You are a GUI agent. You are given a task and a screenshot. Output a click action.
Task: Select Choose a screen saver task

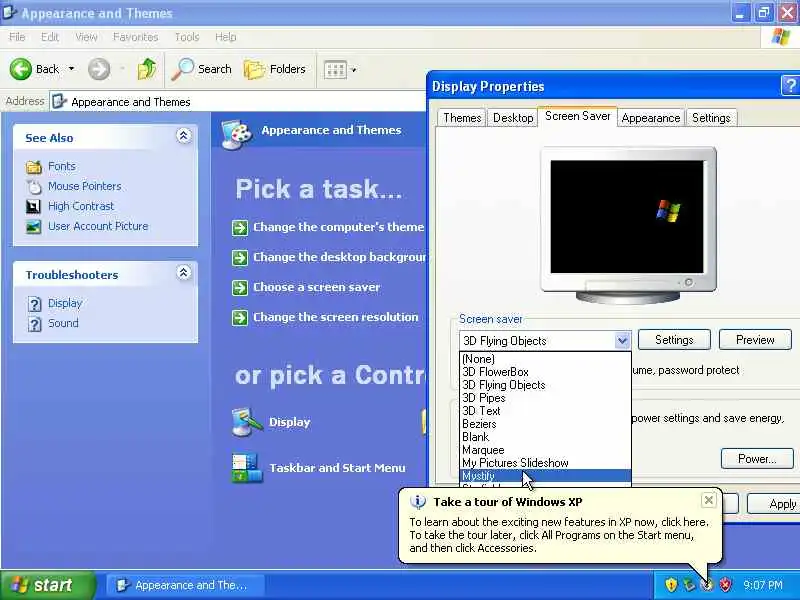click(317, 287)
